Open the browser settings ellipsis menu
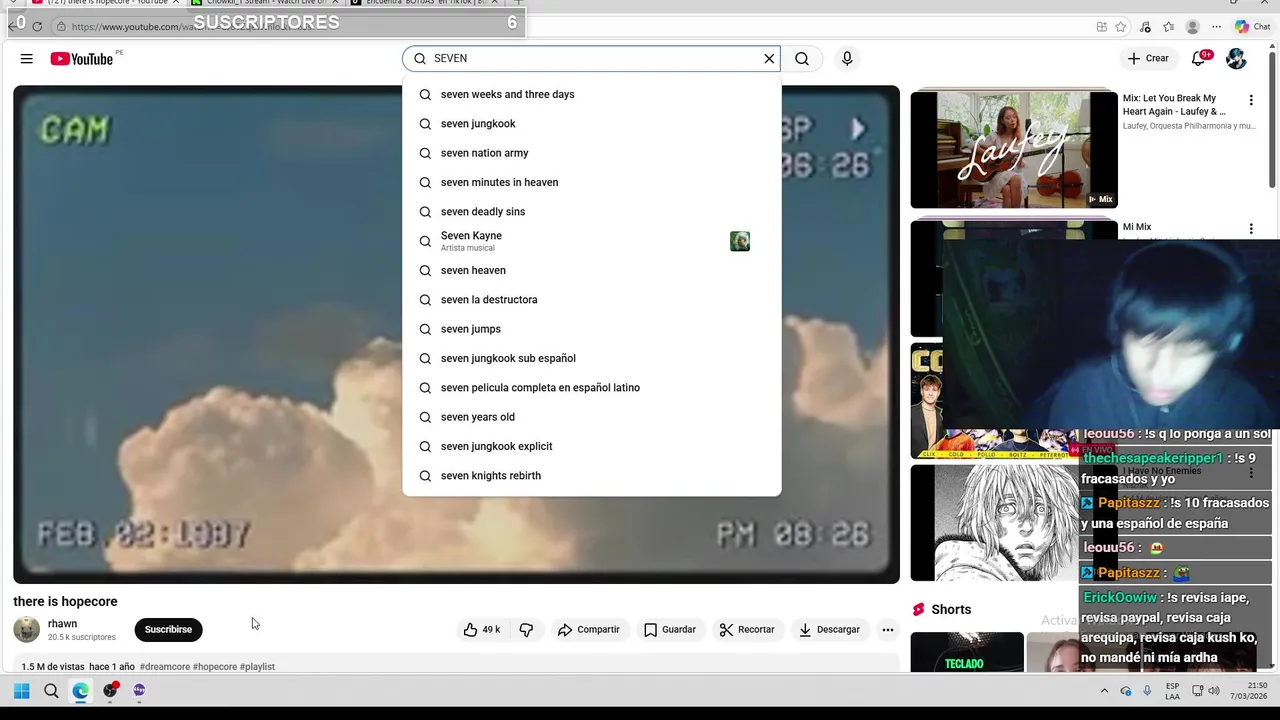 1217,27
